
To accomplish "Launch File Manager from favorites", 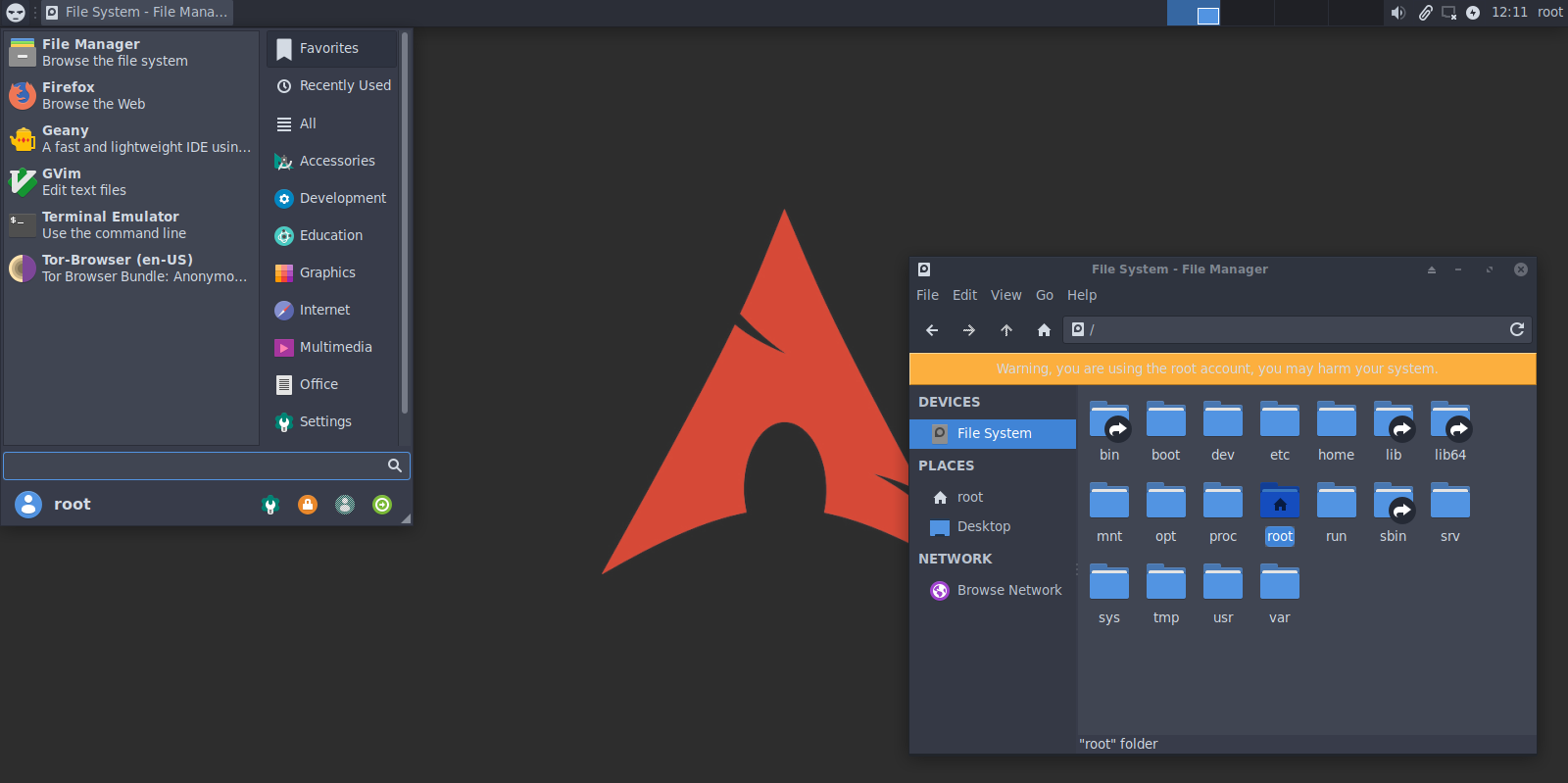I will tap(131, 52).
